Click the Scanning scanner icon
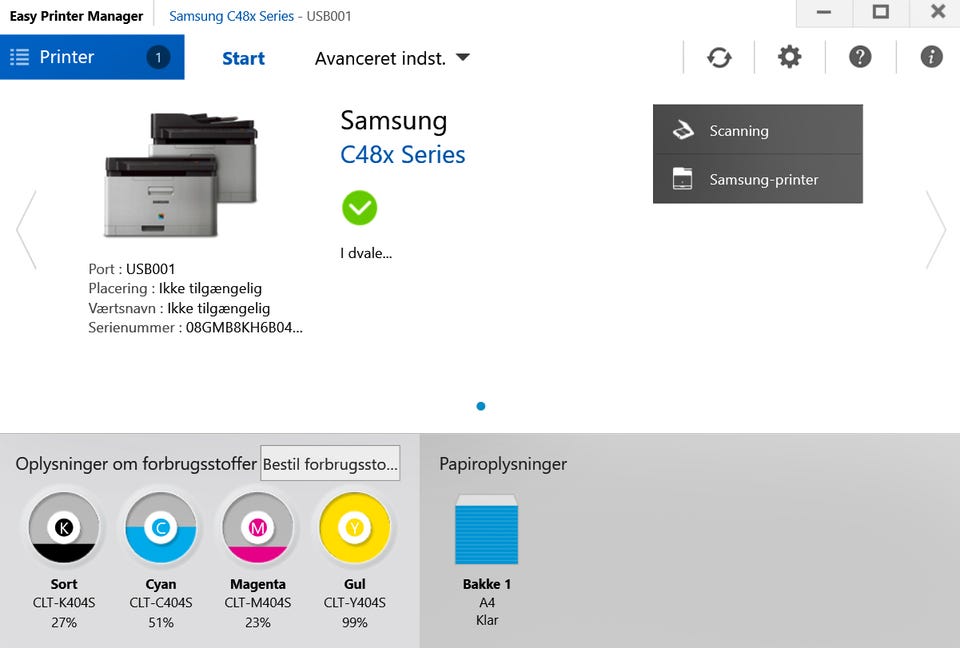 pos(683,130)
